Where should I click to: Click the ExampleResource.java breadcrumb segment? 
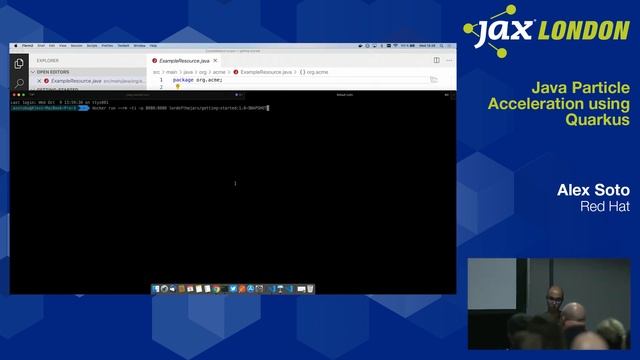point(262,72)
